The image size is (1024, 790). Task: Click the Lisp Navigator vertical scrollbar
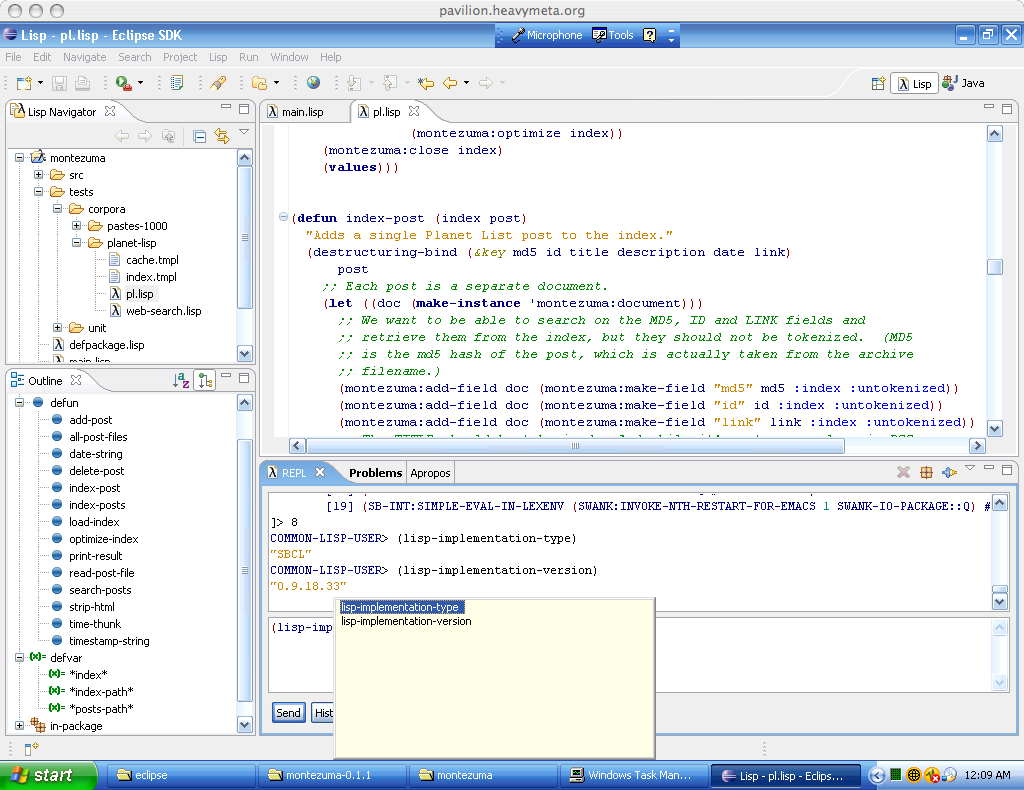tap(245, 238)
